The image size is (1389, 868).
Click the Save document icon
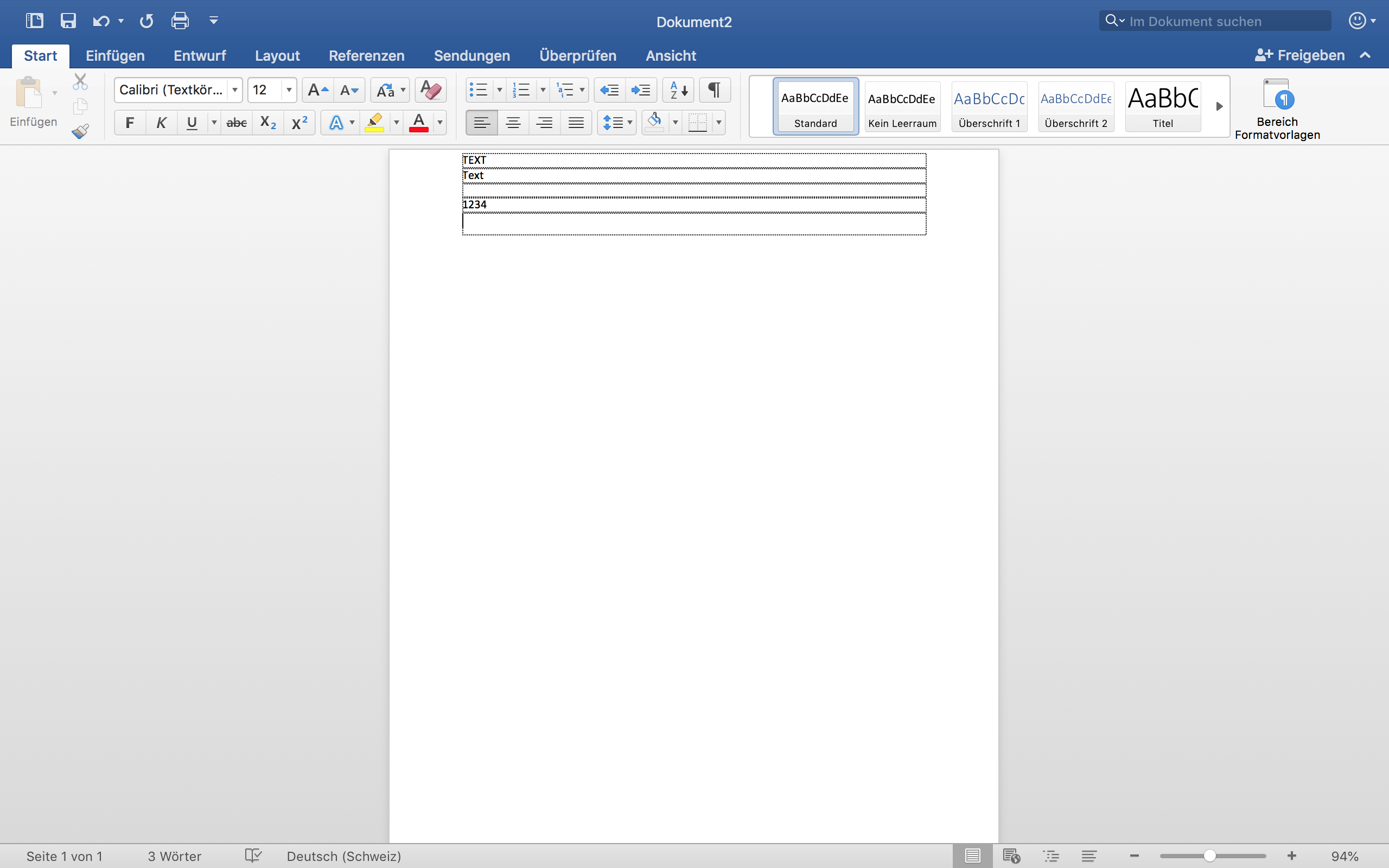68,21
